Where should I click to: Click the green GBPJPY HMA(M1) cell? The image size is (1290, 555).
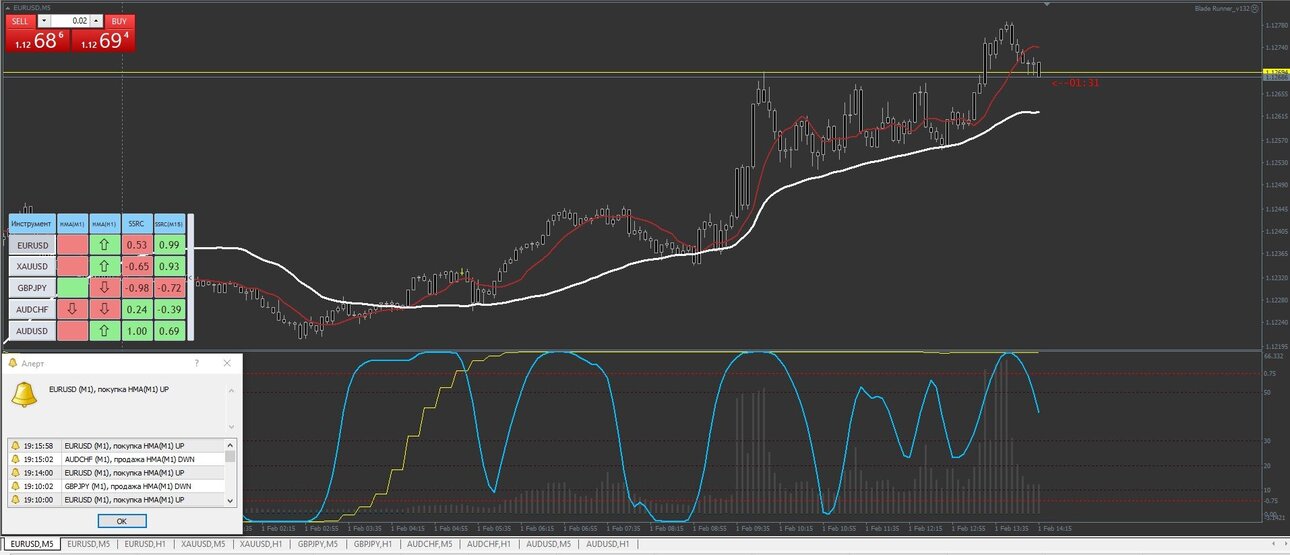click(x=71, y=288)
